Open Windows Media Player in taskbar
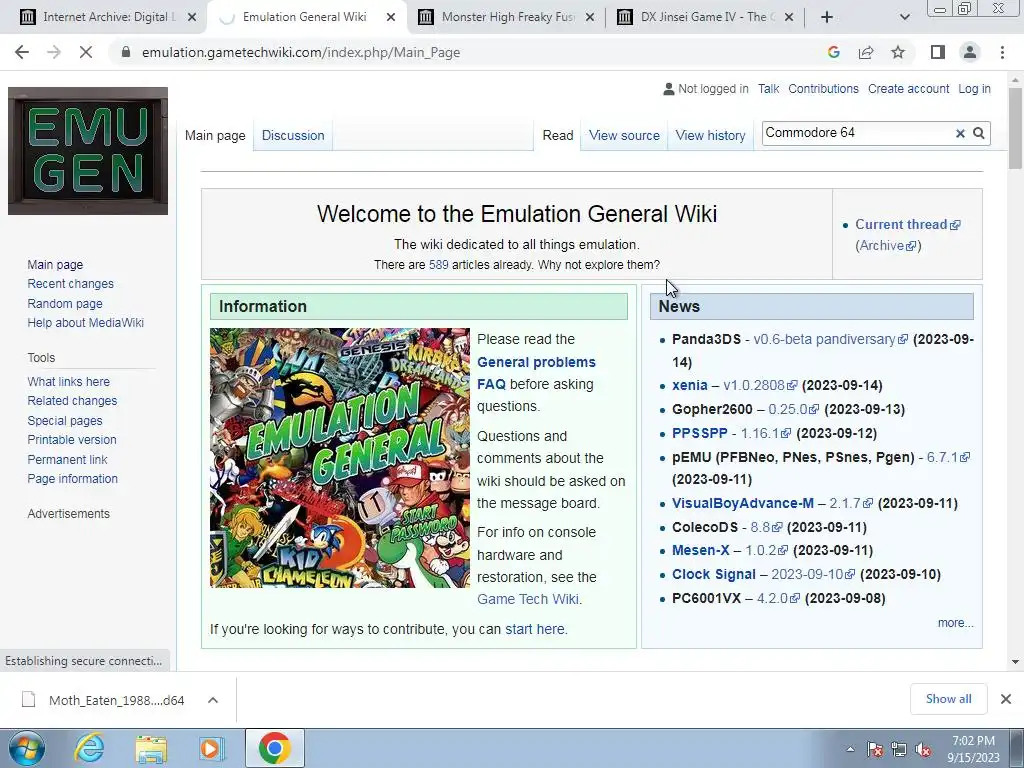Image resolution: width=1024 pixels, height=768 pixels. [x=212, y=748]
